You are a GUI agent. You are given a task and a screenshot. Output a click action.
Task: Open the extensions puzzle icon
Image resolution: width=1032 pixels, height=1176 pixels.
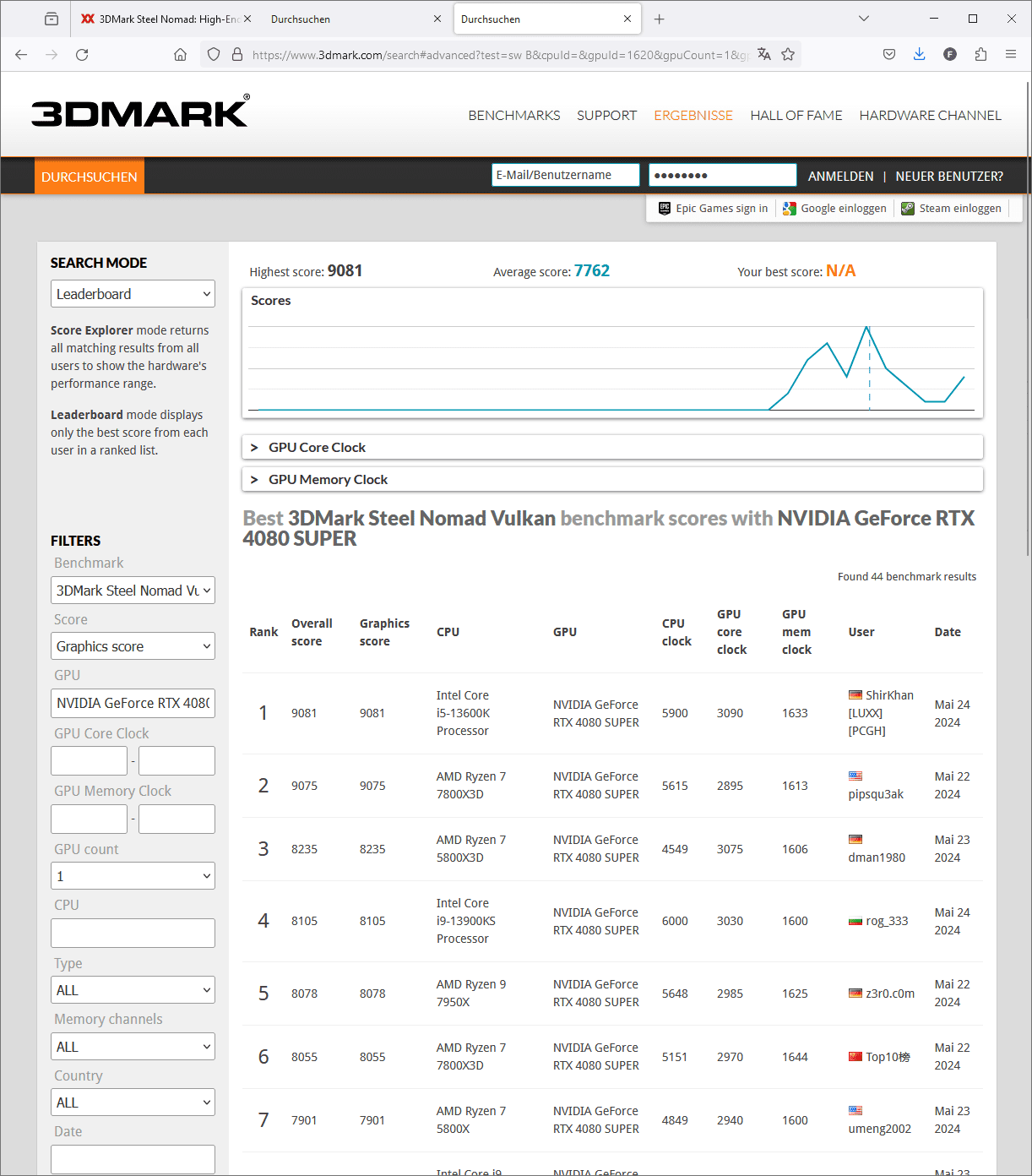pyautogui.click(x=980, y=54)
